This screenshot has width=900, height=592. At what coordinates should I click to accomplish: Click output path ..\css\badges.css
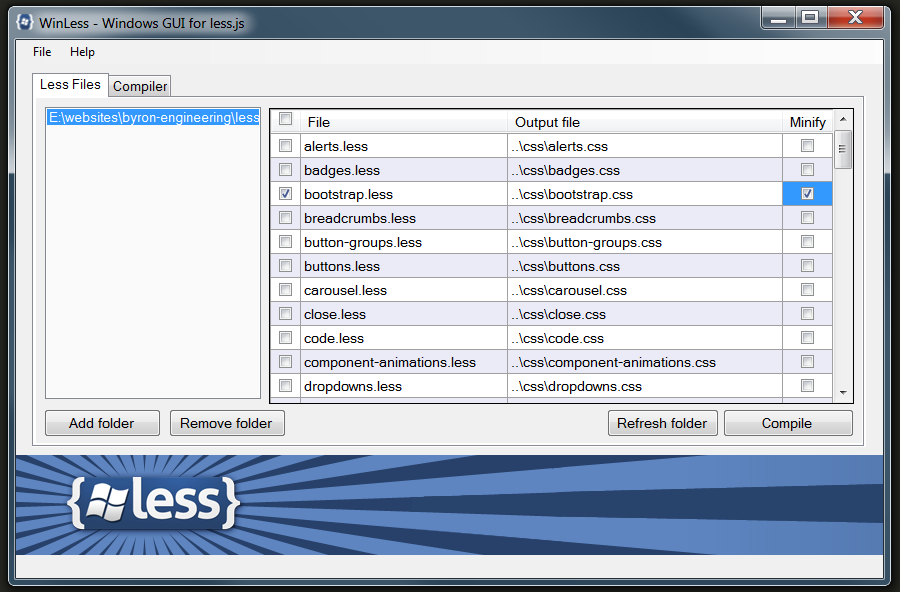click(x=565, y=171)
